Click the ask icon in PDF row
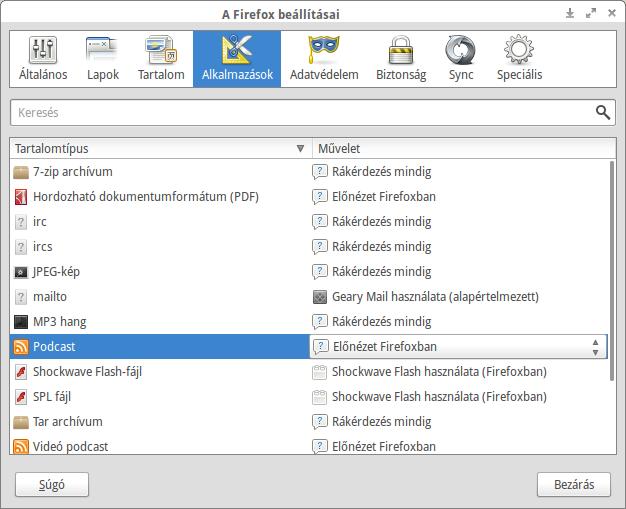Viewport: 626px width, 509px height. (320, 197)
